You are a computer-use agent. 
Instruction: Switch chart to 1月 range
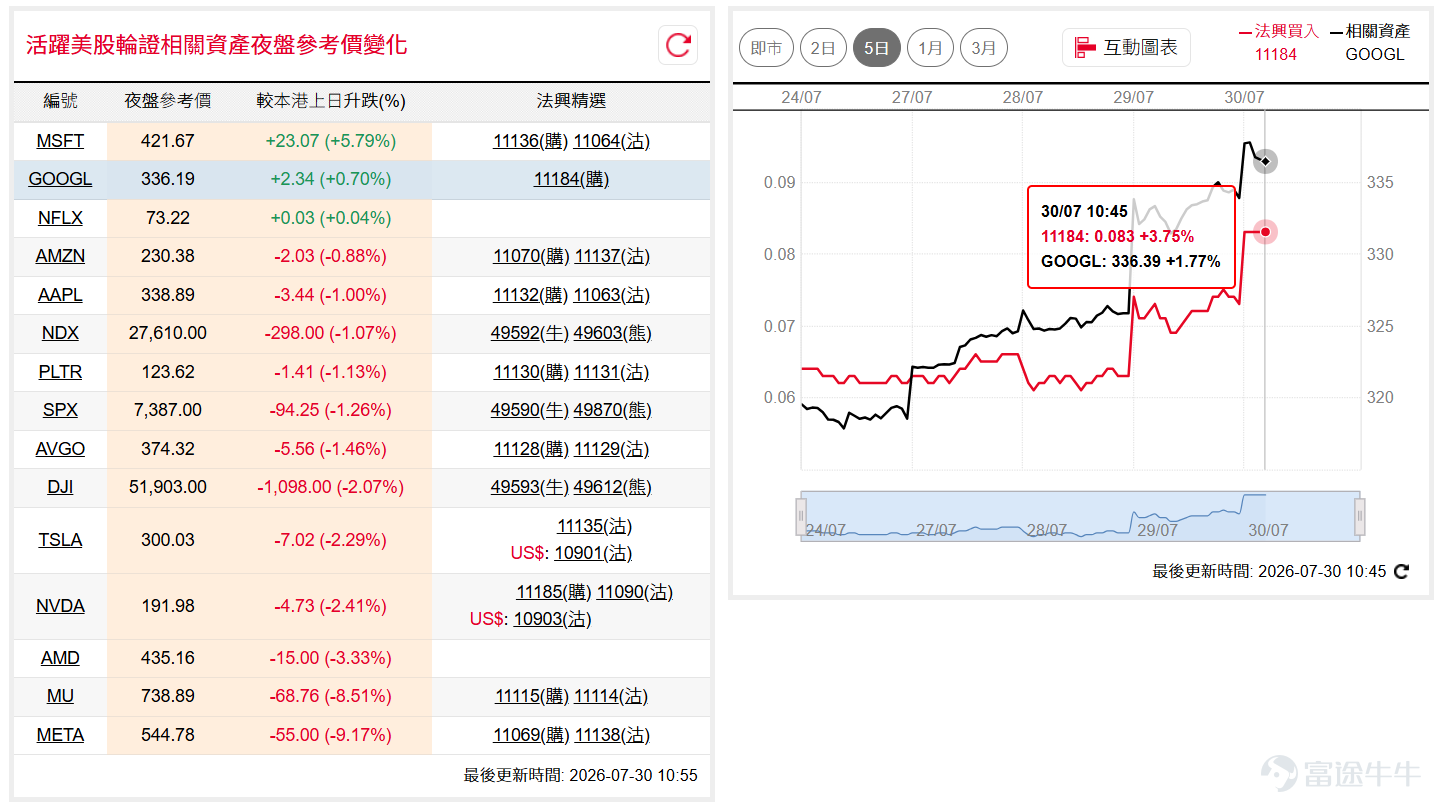pyautogui.click(x=930, y=48)
